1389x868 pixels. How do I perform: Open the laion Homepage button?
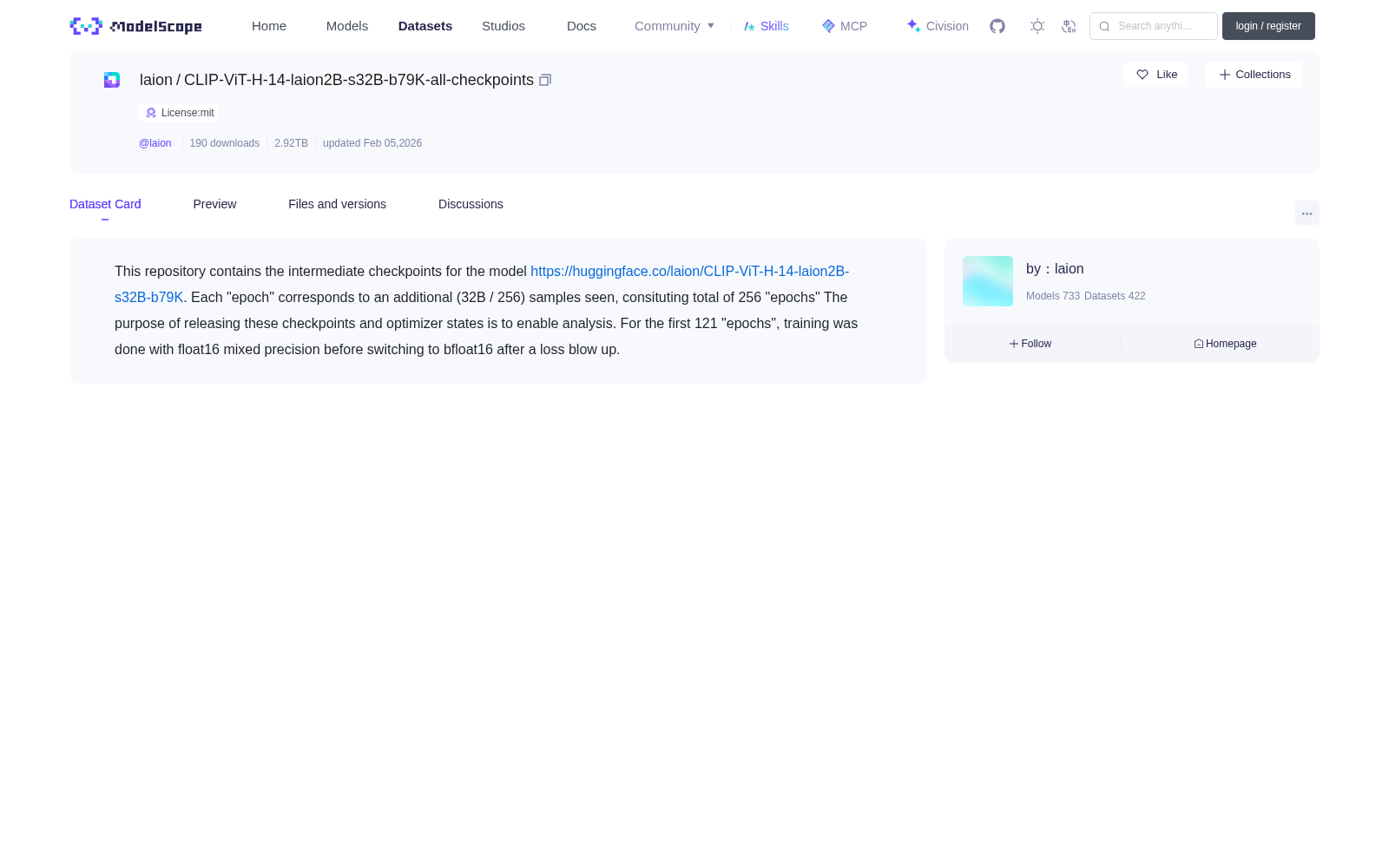pyautogui.click(x=1225, y=344)
